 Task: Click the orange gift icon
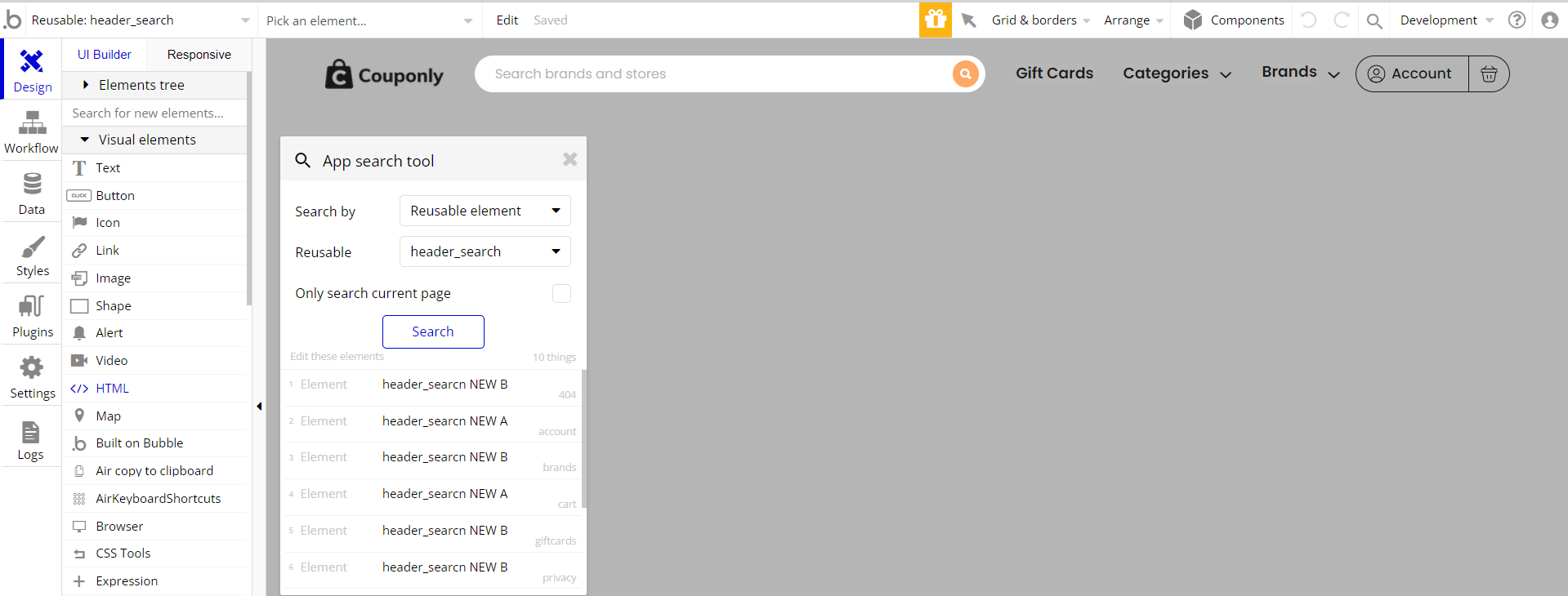click(x=936, y=20)
